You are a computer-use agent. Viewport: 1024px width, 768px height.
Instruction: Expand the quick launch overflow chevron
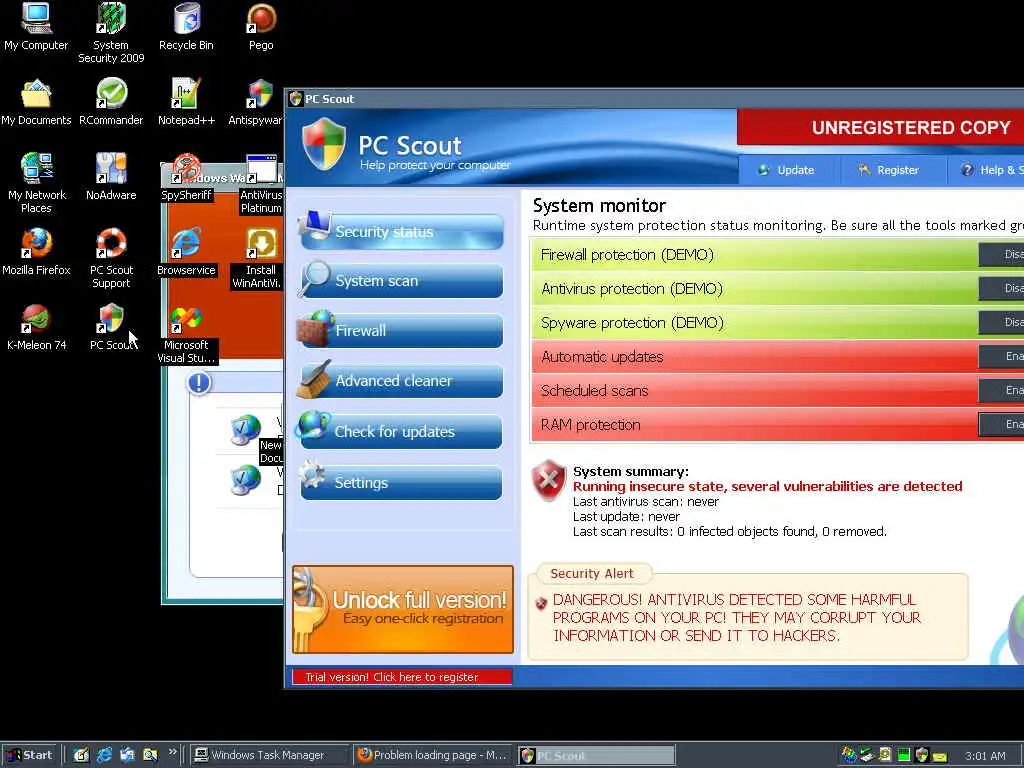172,752
